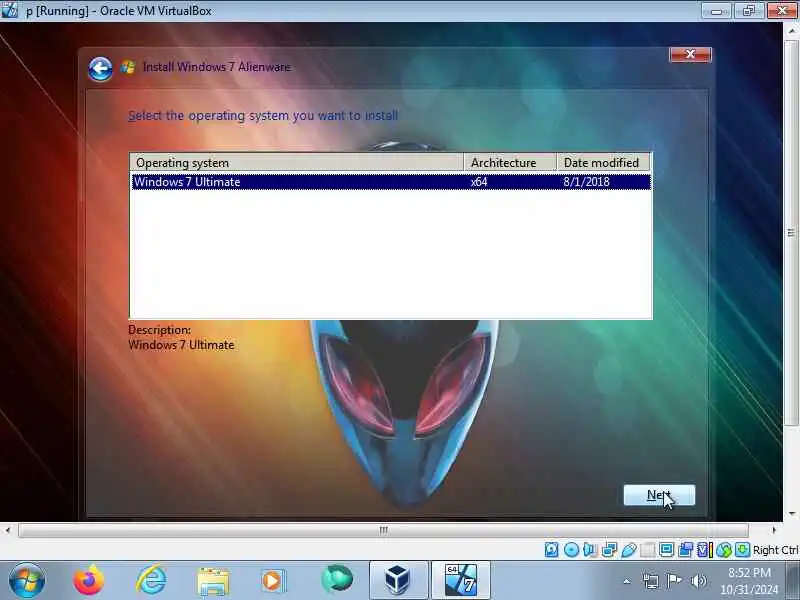Click the Windows flag icon in installer title
The image size is (800, 600).
[128, 67]
